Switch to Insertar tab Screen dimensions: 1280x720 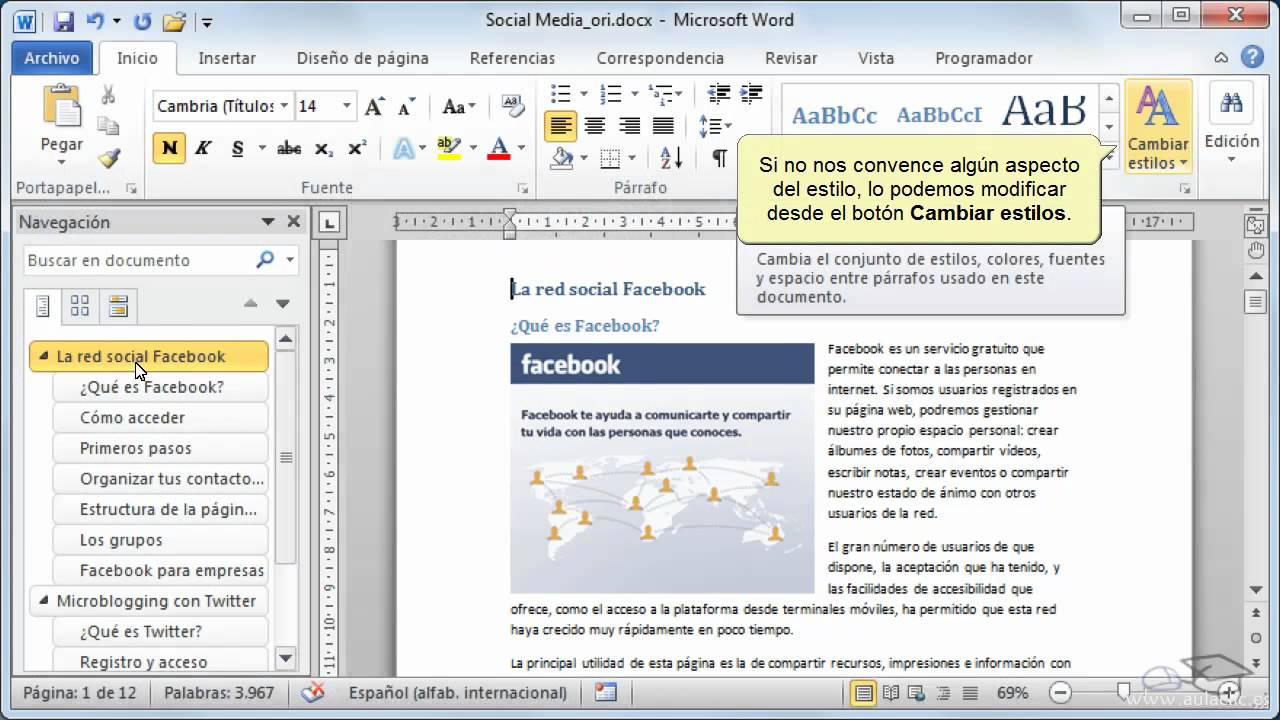click(x=227, y=58)
